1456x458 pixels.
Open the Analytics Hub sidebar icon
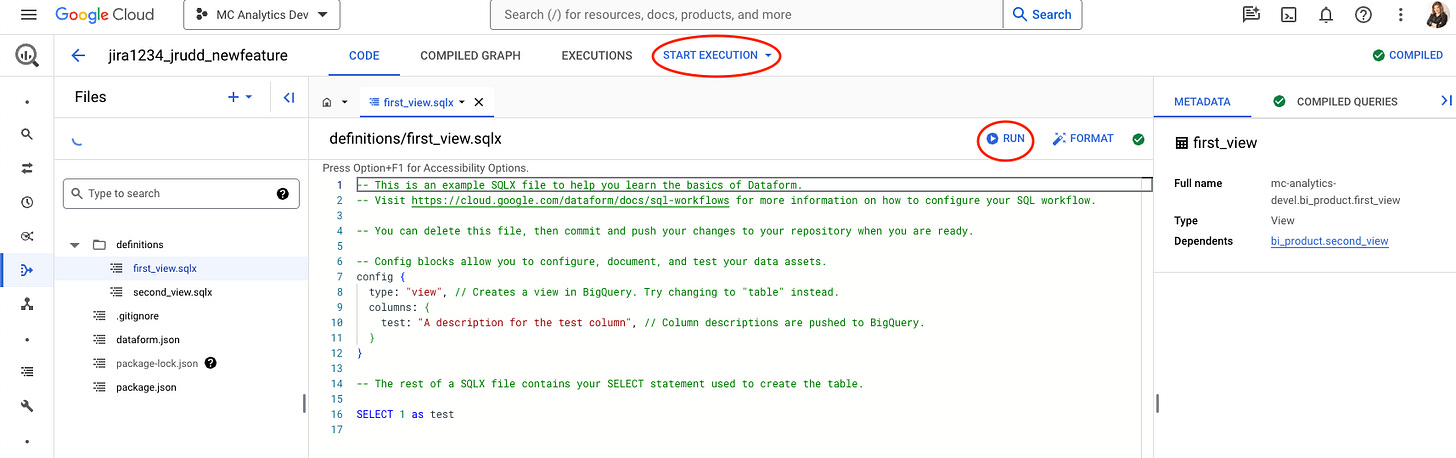pos(27,236)
